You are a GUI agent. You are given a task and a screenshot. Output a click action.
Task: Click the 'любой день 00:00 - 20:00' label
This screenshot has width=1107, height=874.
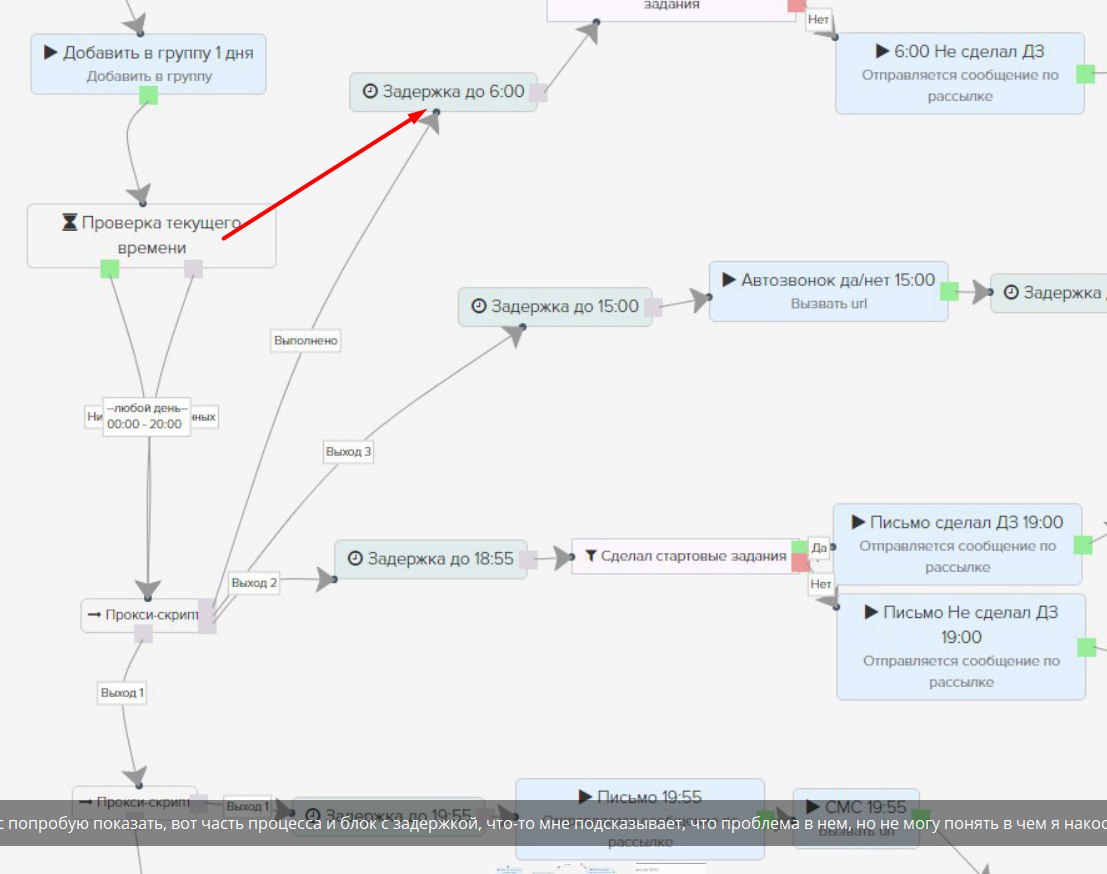pos(147,417)
